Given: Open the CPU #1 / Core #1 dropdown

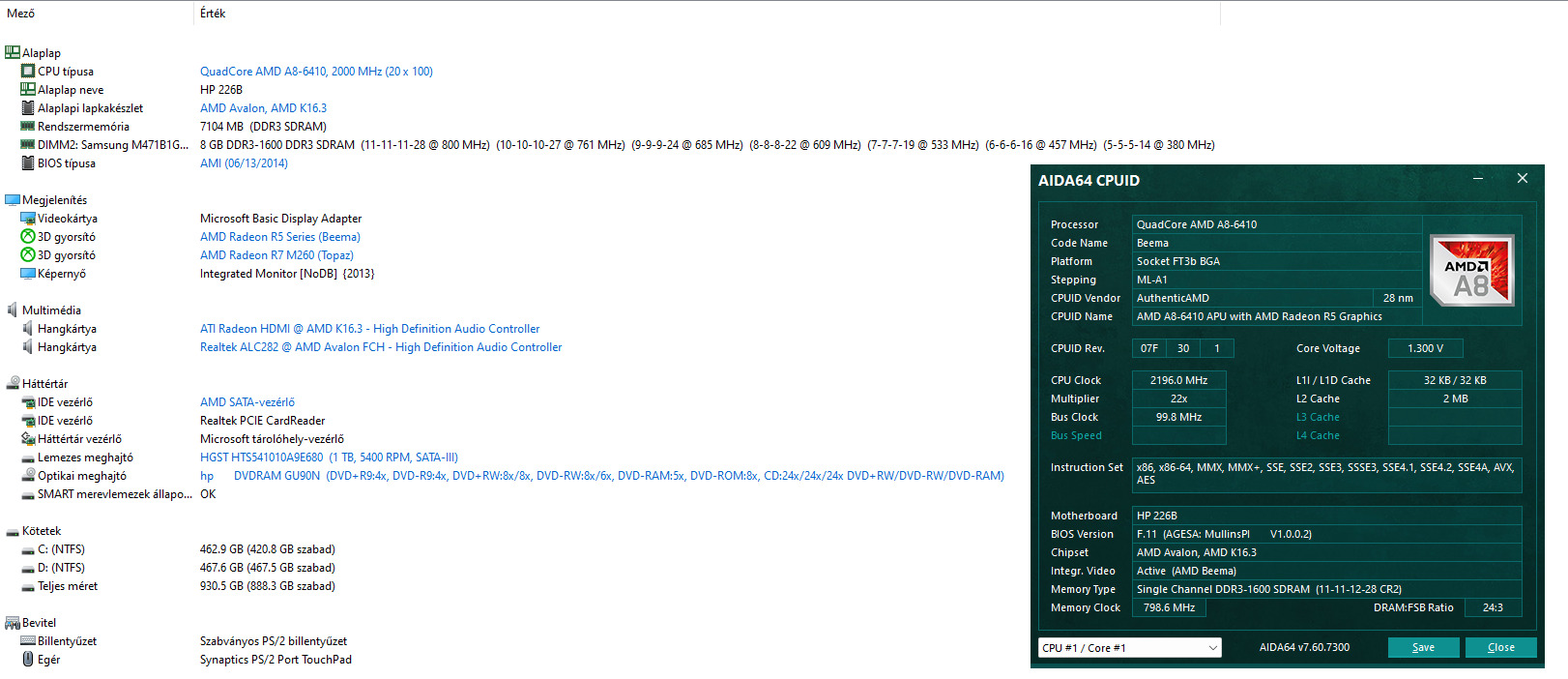Looking at the screenshot, I should [x=1129, y=647].
